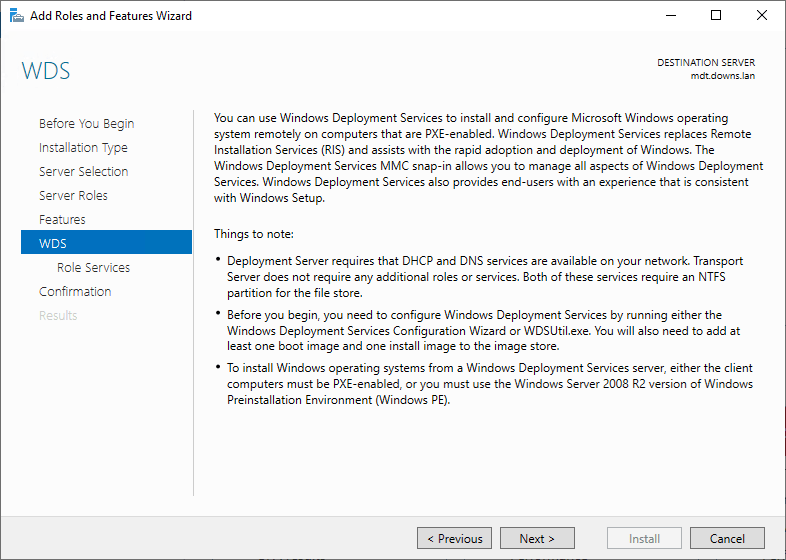Close the Add Roles and Features Wizard
This screenshot has width=786, height=560.
762,15
